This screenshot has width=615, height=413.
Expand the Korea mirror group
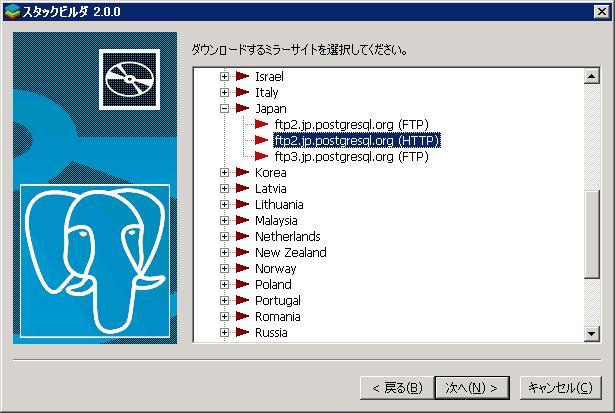tap(224, 173)
